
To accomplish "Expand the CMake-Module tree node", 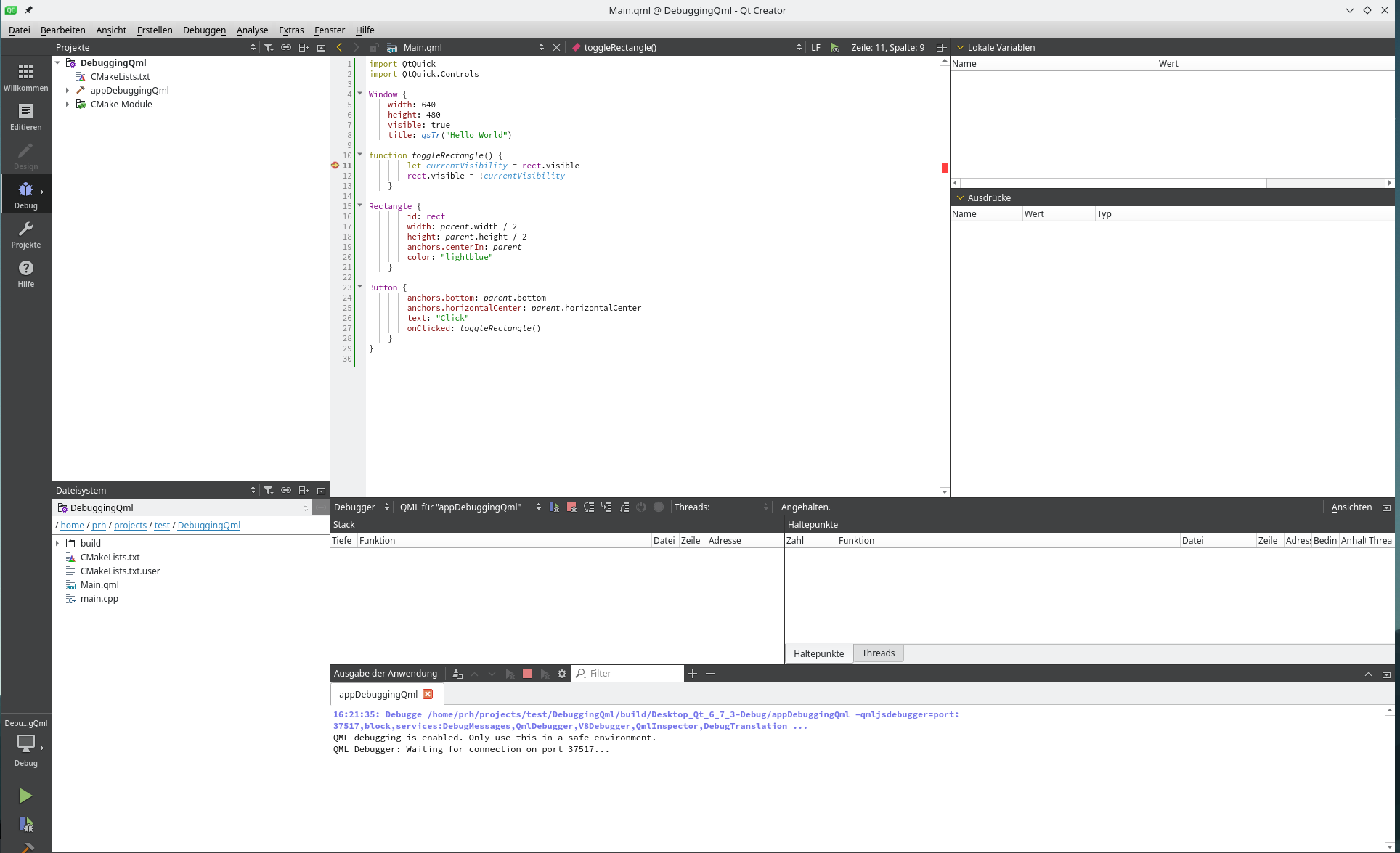I will point(68,104).
